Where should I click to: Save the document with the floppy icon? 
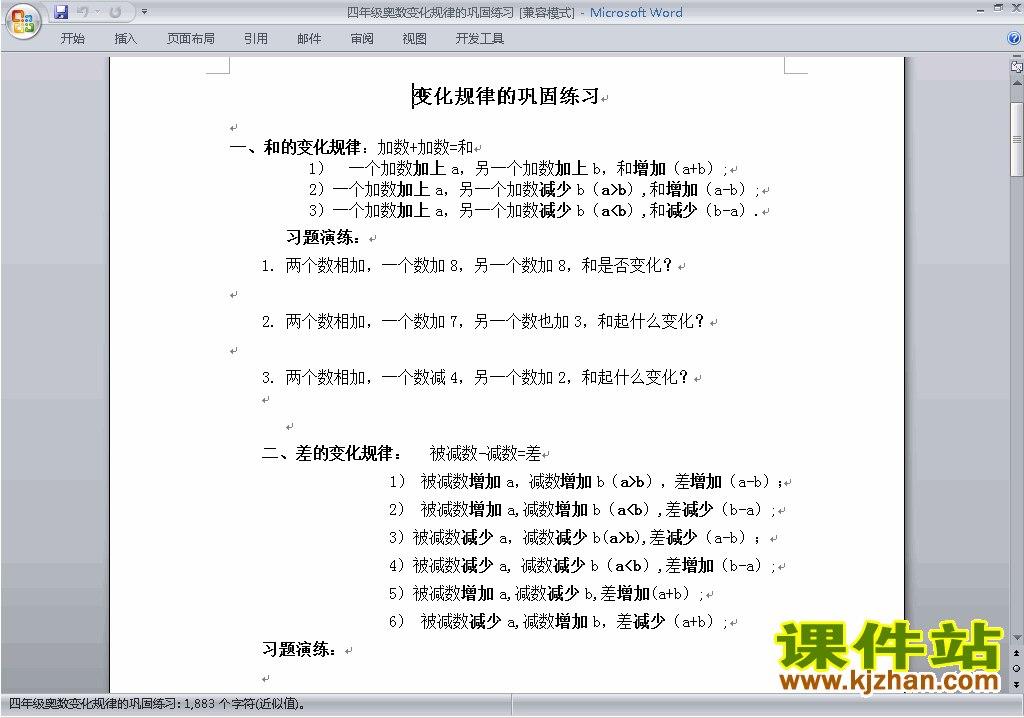click(x=61, y=12)
